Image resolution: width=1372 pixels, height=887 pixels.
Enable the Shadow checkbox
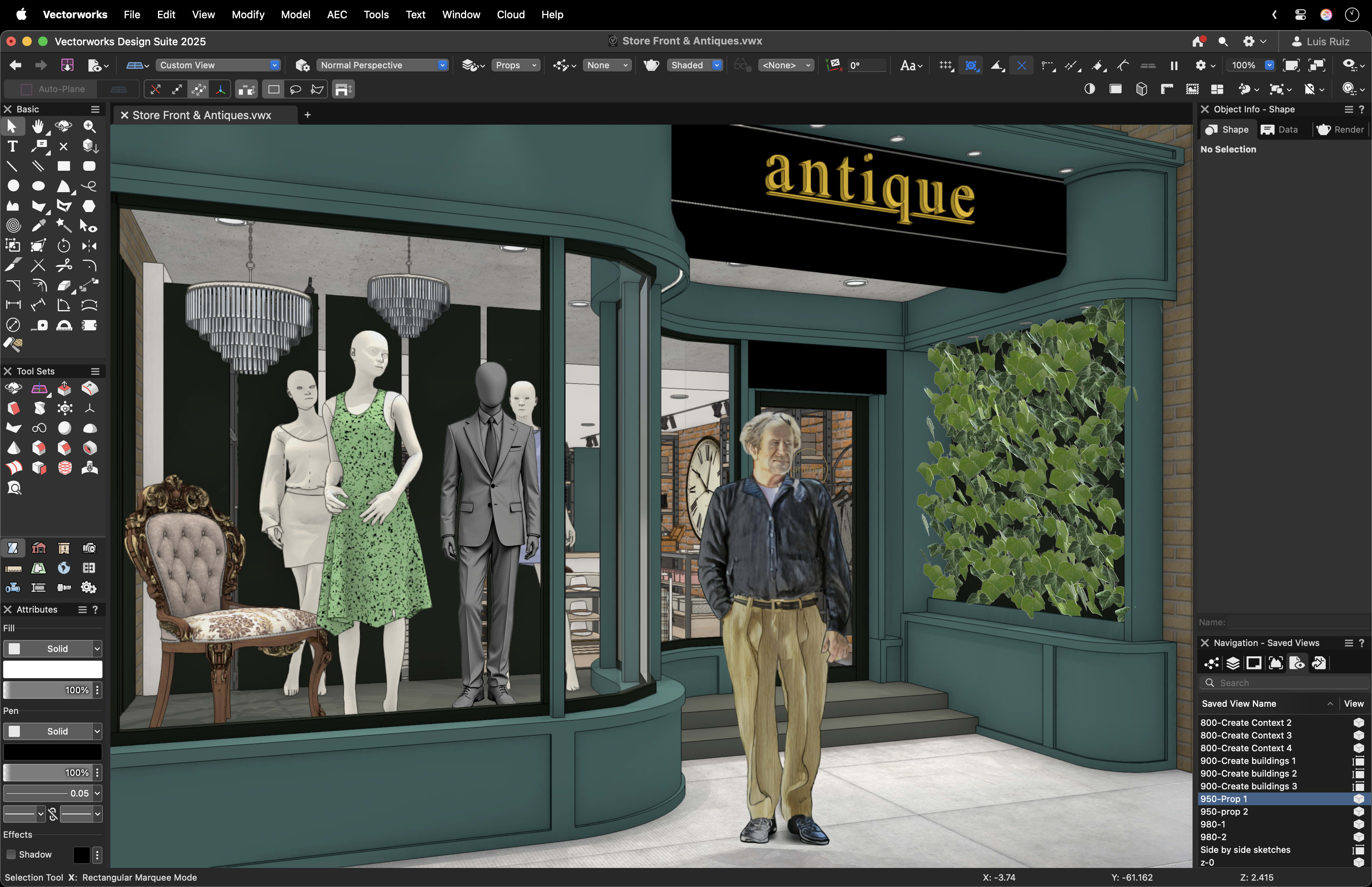point(11,854)
